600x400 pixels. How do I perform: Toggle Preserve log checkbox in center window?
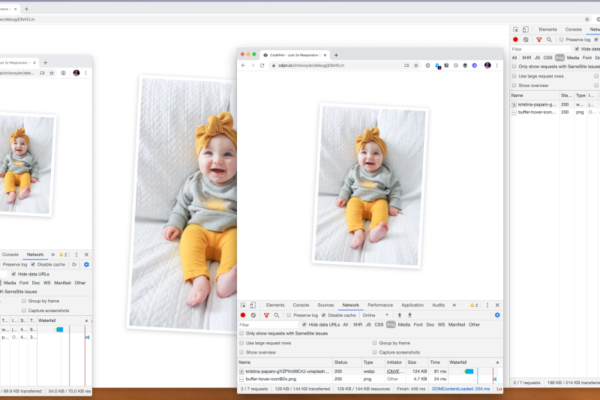[x=289, y=315]
